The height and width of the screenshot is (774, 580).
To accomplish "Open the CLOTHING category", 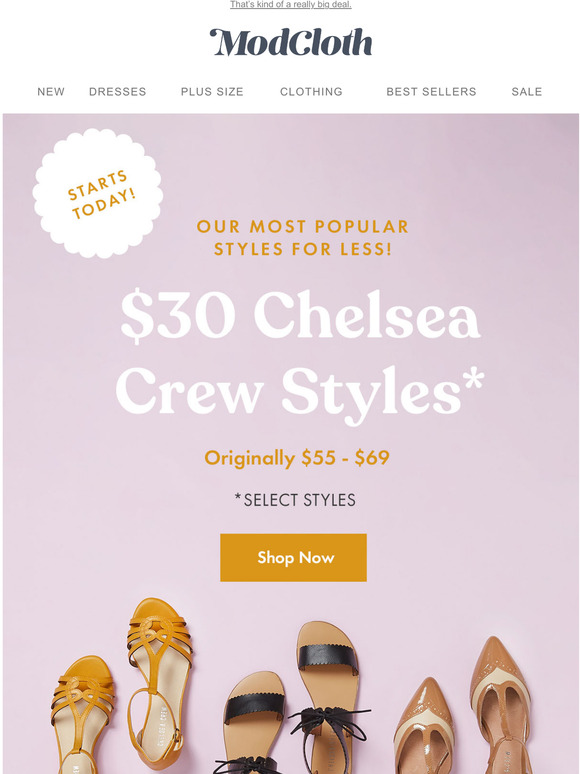I will [311, 92].
